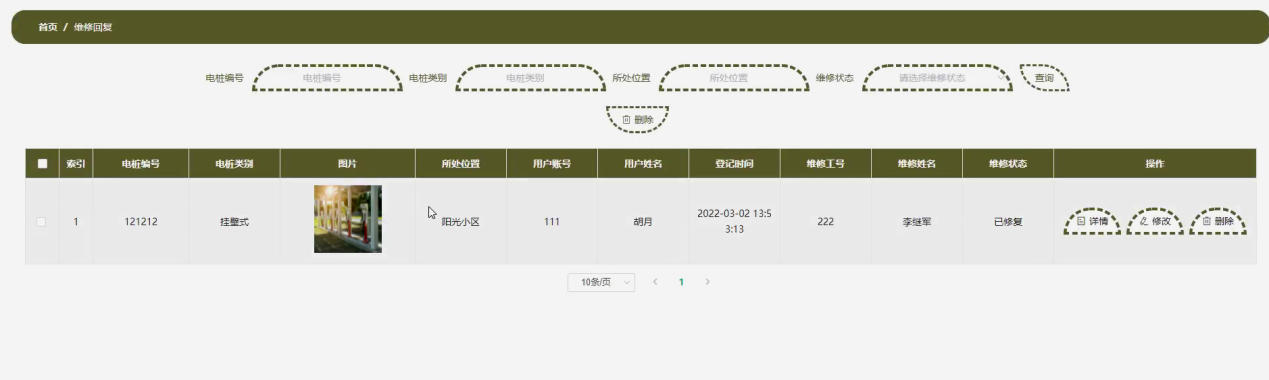The width and height of the screenshot is (1269, 380).
Task: Focus the 所处位置 search input
Action: tap(734, 78)
